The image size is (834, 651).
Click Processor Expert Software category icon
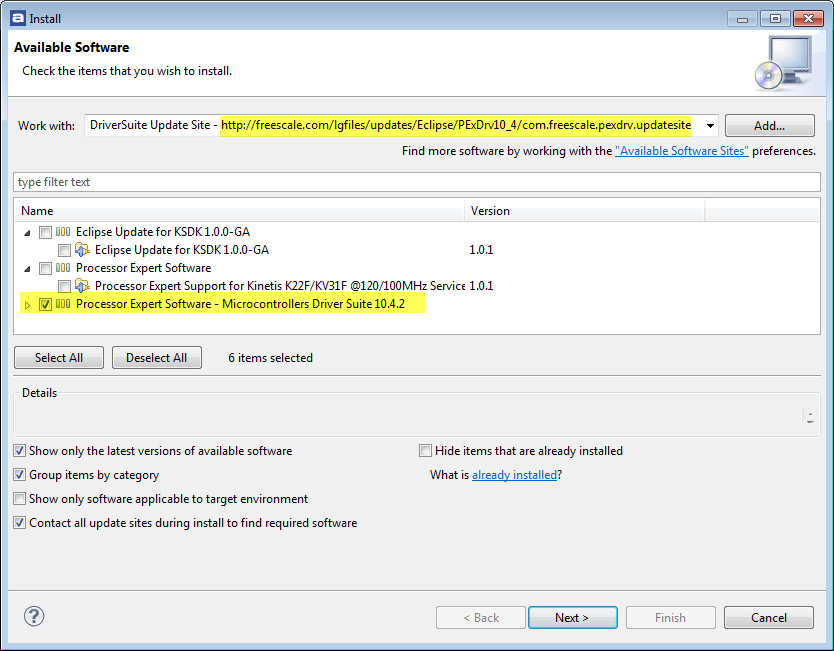point(63,268)
